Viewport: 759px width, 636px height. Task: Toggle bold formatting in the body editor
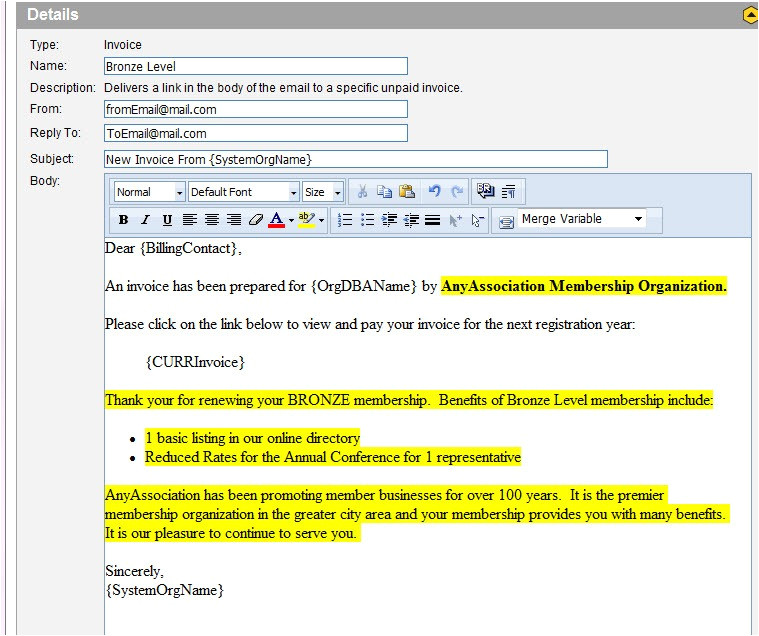(x=123, y=220)
